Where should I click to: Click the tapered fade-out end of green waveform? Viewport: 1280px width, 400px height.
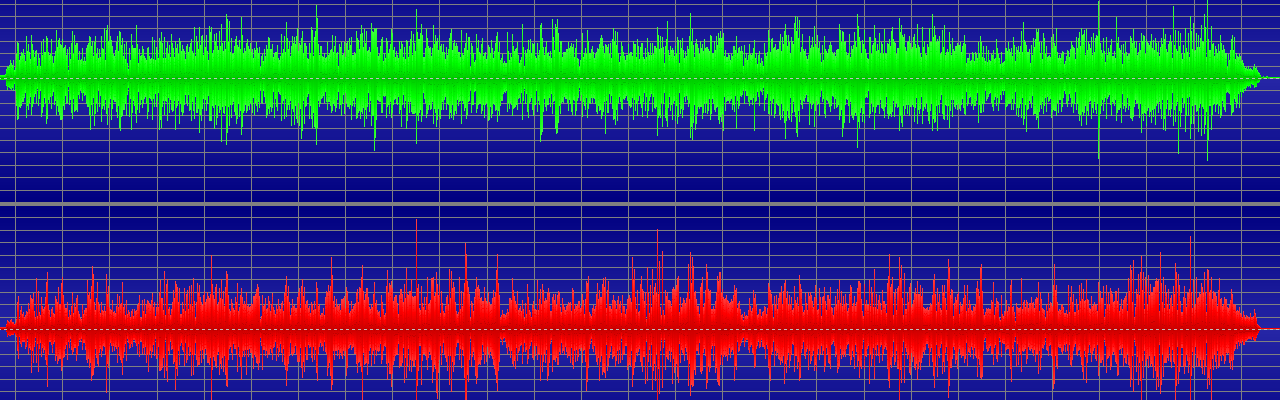[1250, 76]
